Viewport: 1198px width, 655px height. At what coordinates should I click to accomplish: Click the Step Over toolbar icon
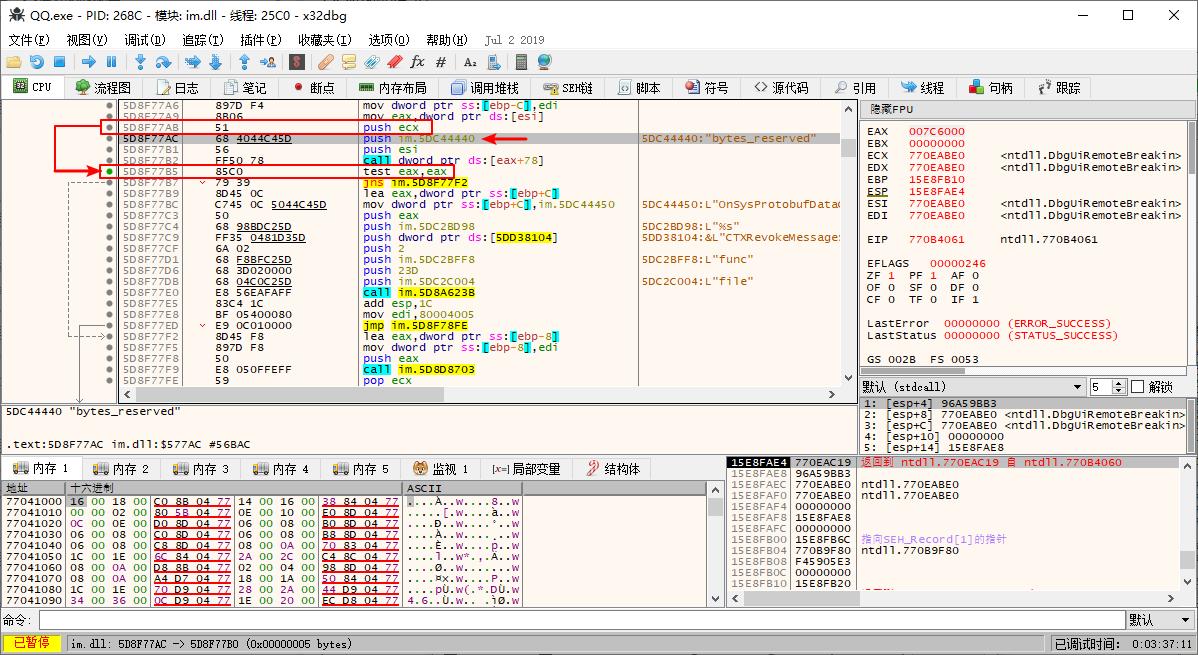tap(163, 62)
